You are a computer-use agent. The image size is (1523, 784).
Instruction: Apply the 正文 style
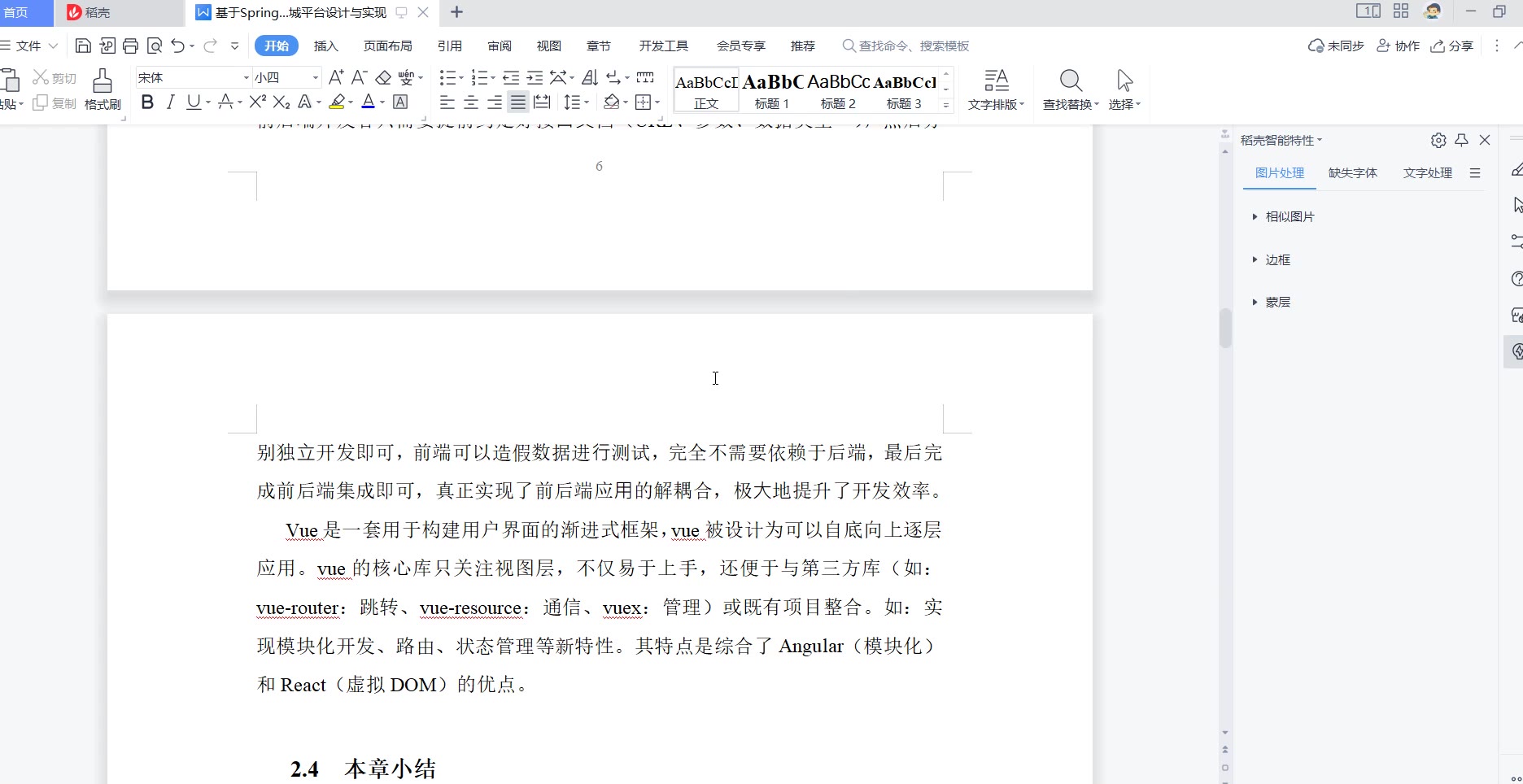(706, 89)
